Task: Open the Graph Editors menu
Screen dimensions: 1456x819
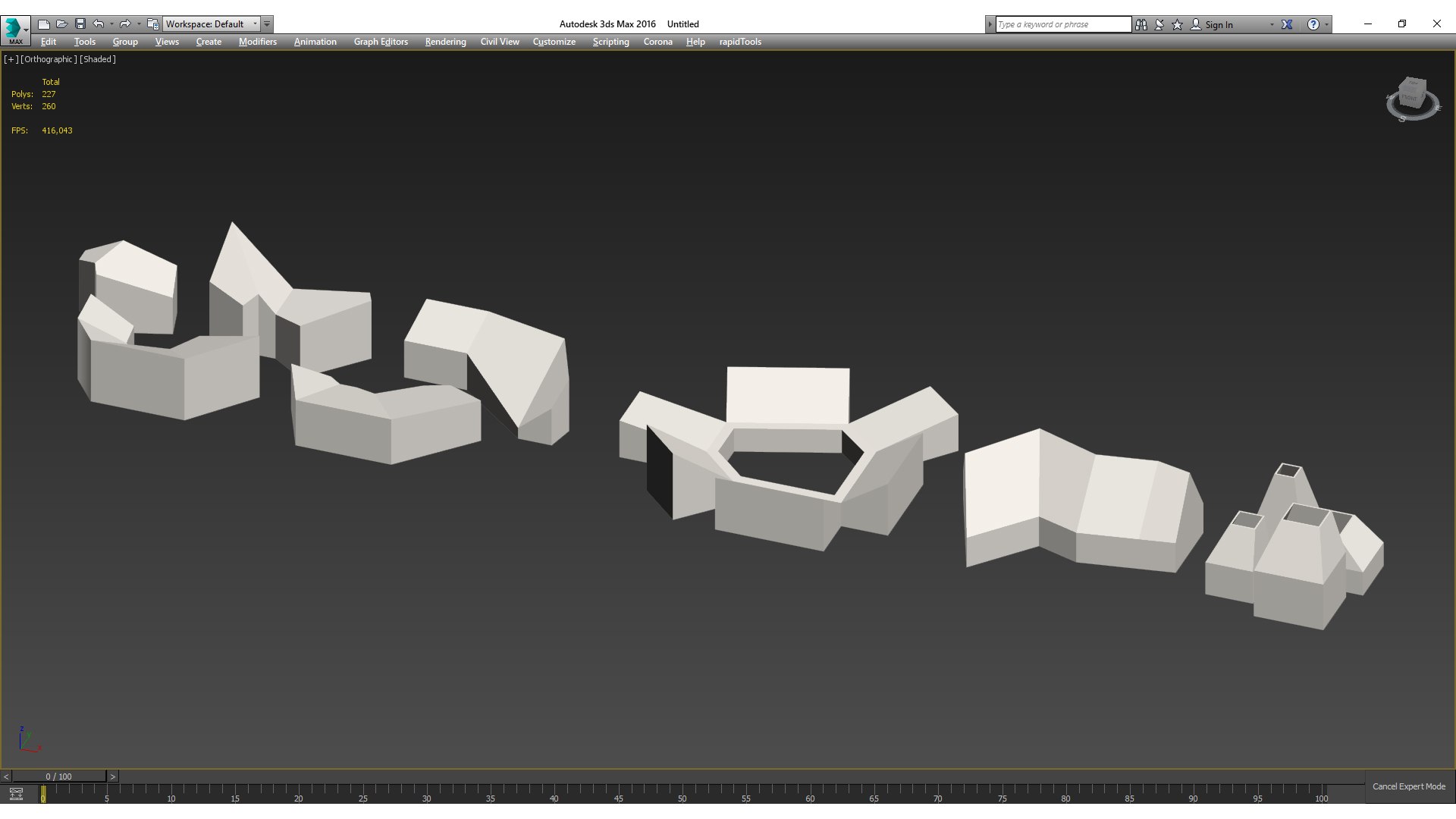Action: (x=381, y=42)
